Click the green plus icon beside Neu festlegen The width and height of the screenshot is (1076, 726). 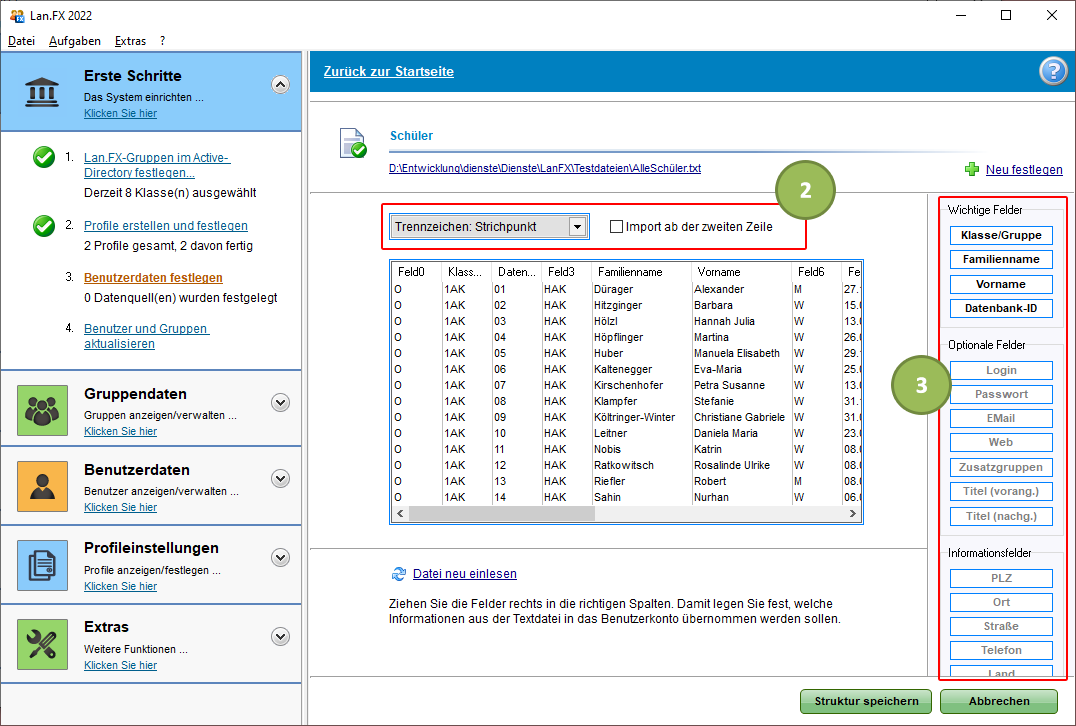point(972,169)
